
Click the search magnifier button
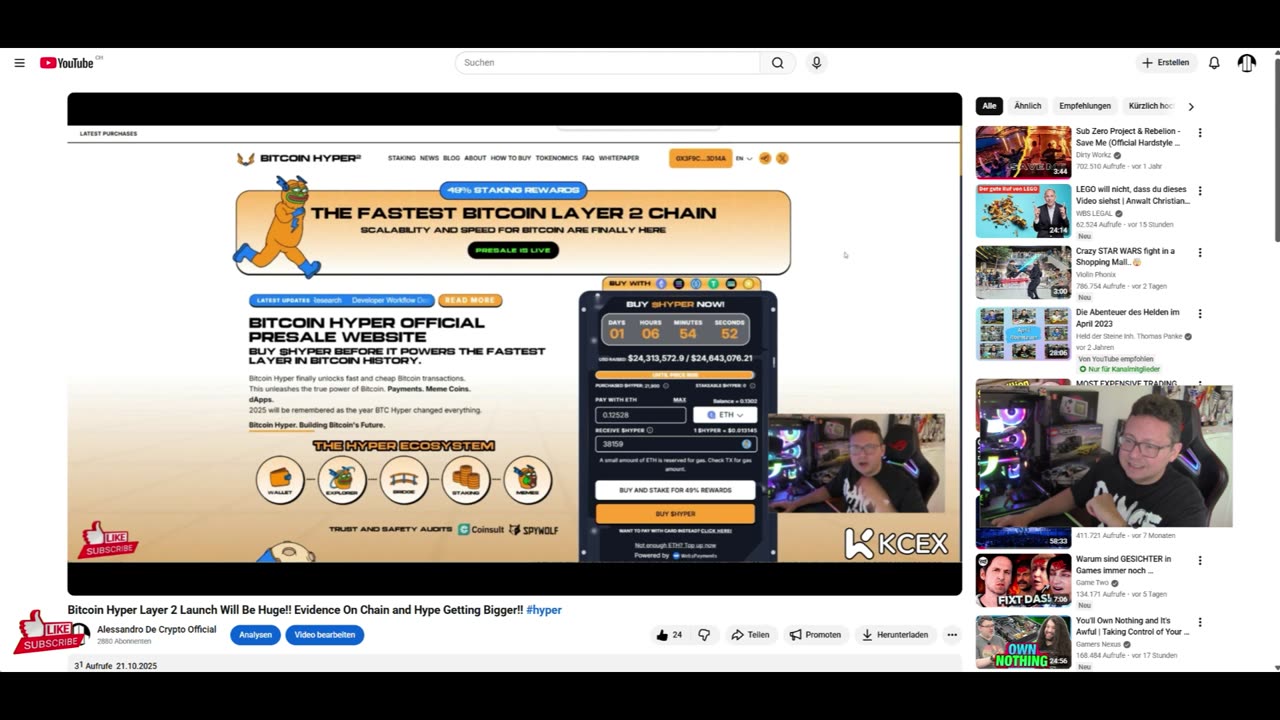pyautogui.click(x=777, y=63)
